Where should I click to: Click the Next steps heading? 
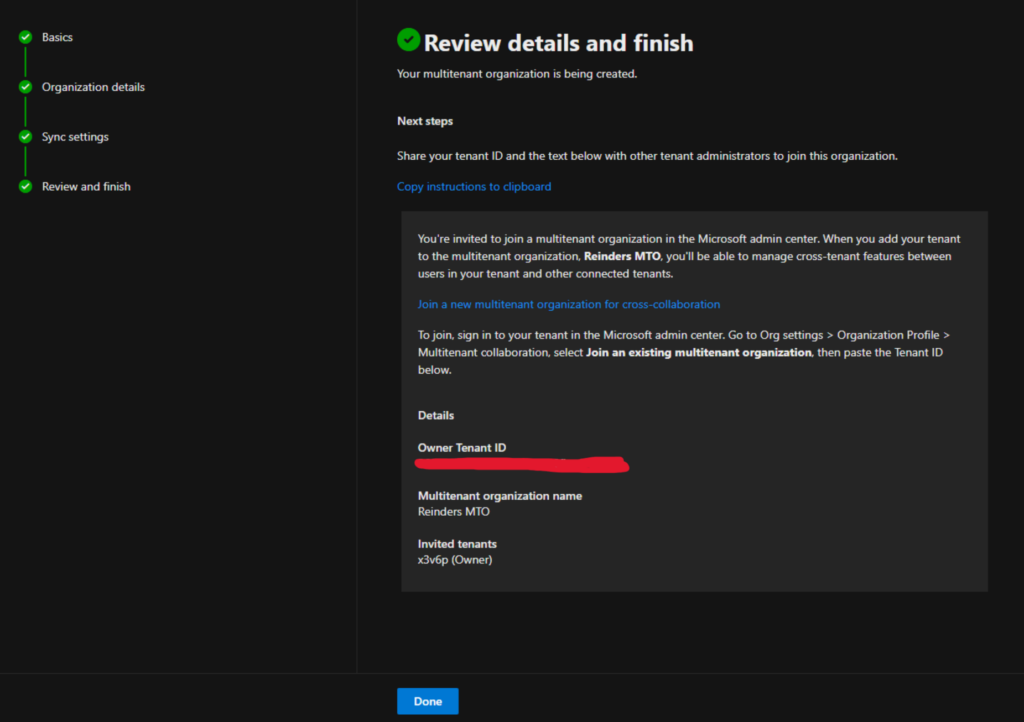425,121
